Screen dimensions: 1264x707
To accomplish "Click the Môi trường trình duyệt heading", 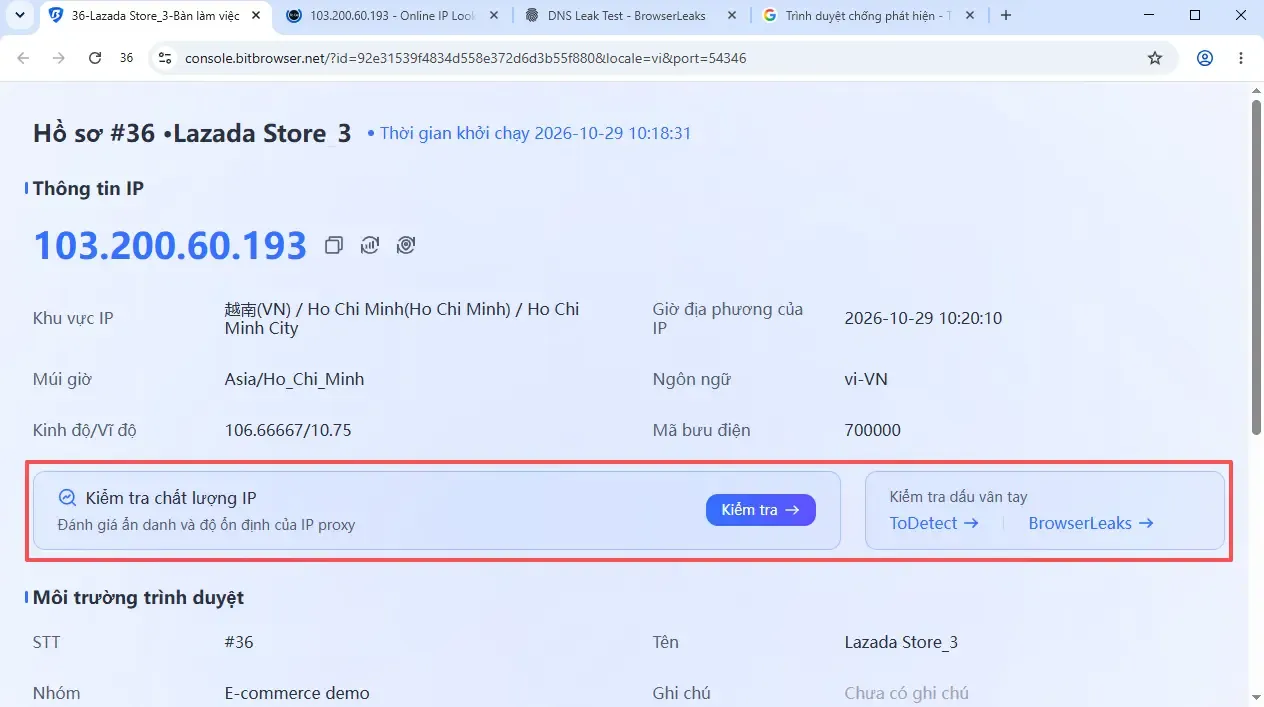I will click(138, 598).
